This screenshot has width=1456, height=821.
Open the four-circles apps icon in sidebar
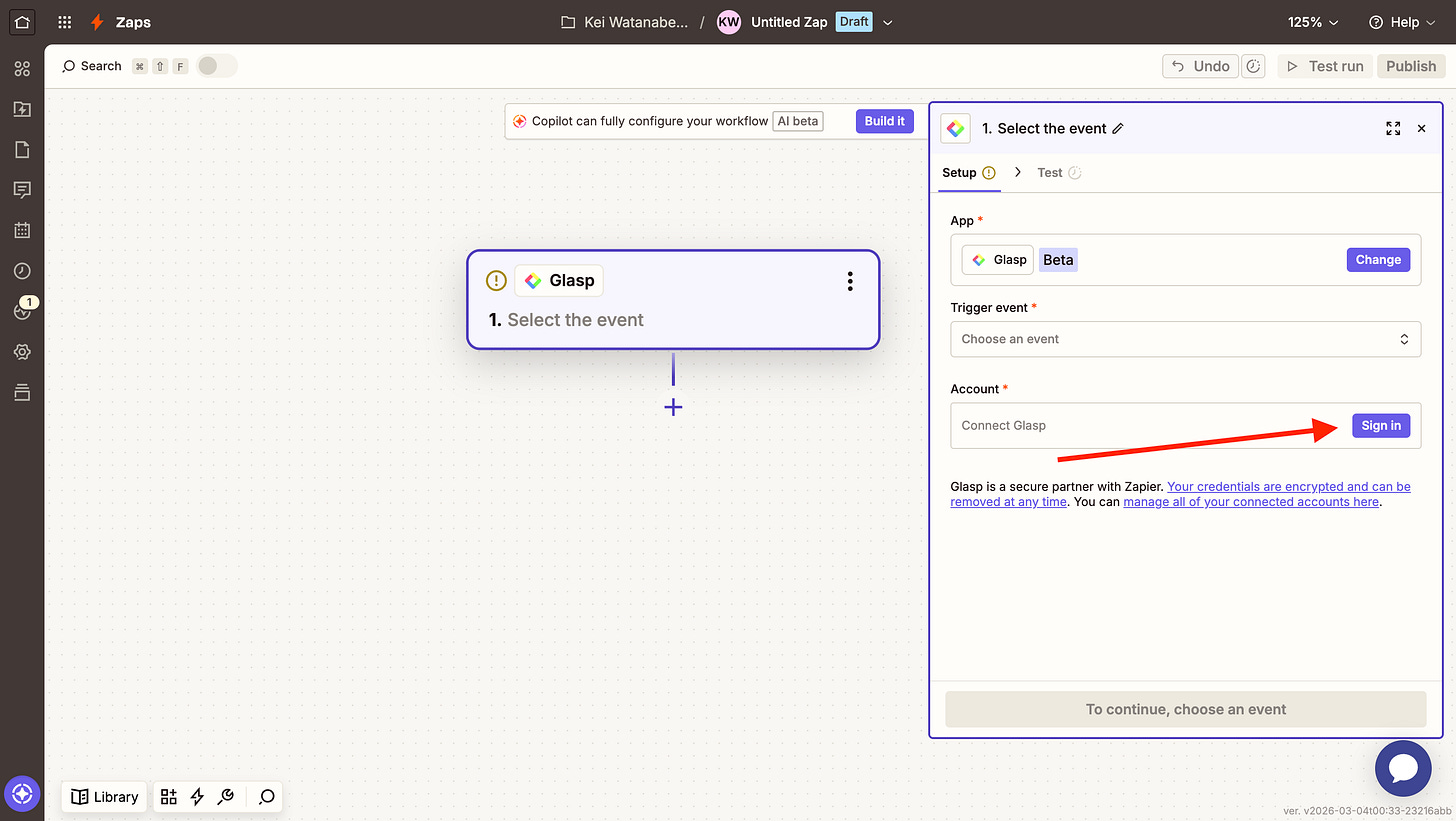point(22,69)
